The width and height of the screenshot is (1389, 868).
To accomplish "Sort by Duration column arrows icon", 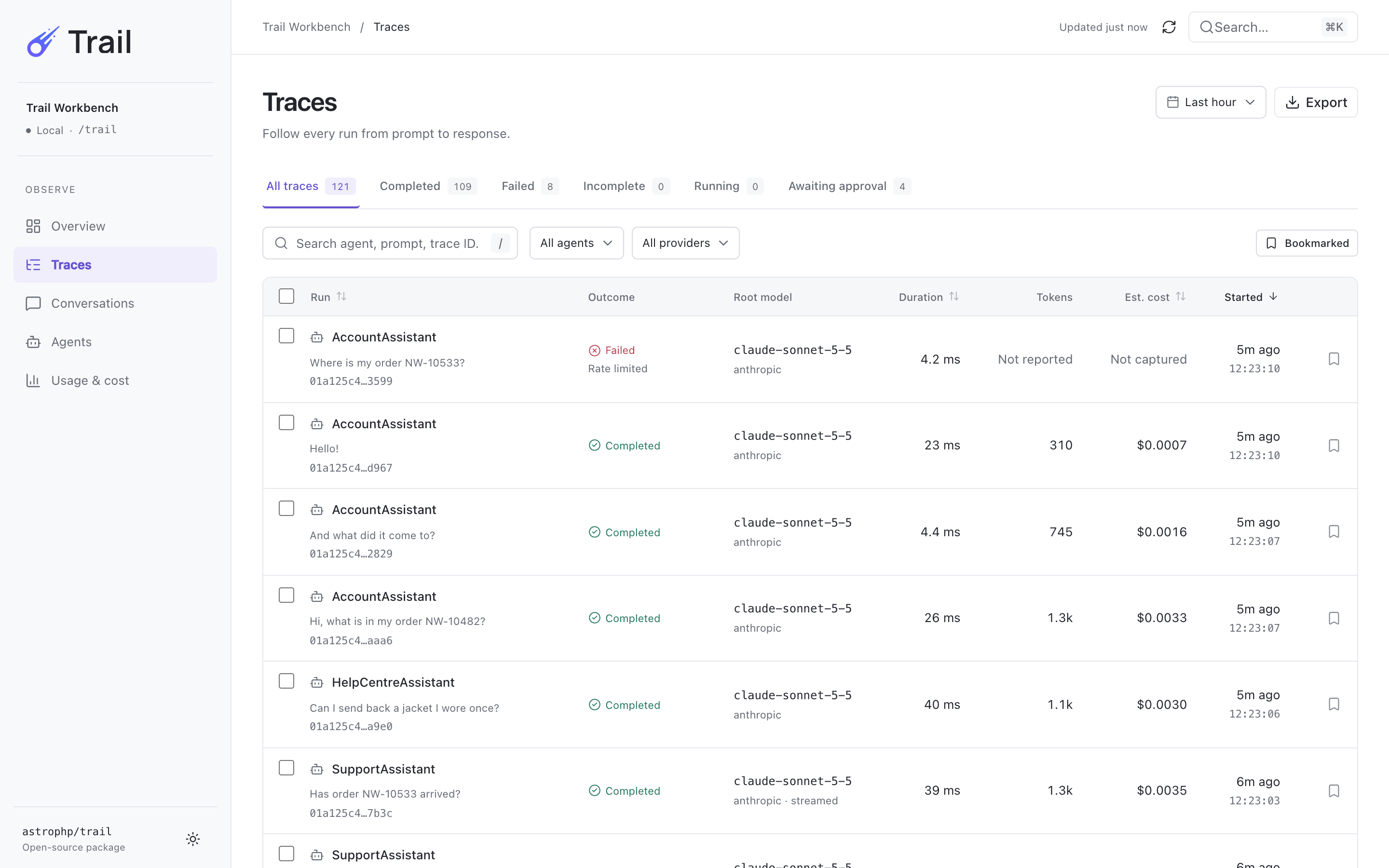I will tap(954, 296).
